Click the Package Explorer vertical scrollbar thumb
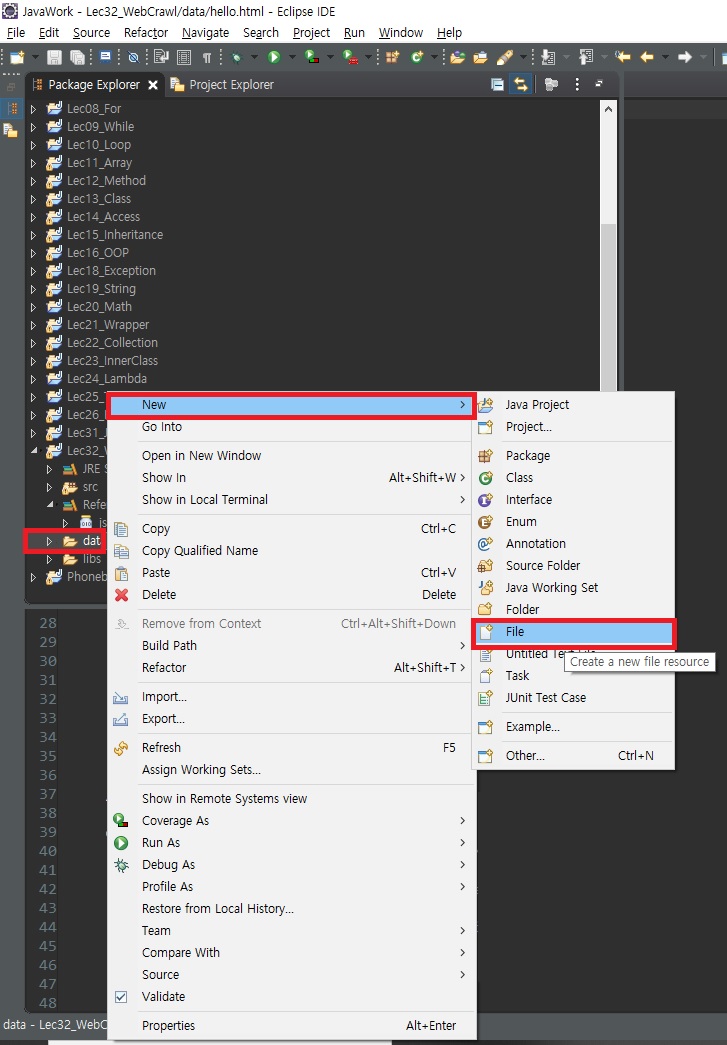The image size is (727, 1045). tap(608, 307)
